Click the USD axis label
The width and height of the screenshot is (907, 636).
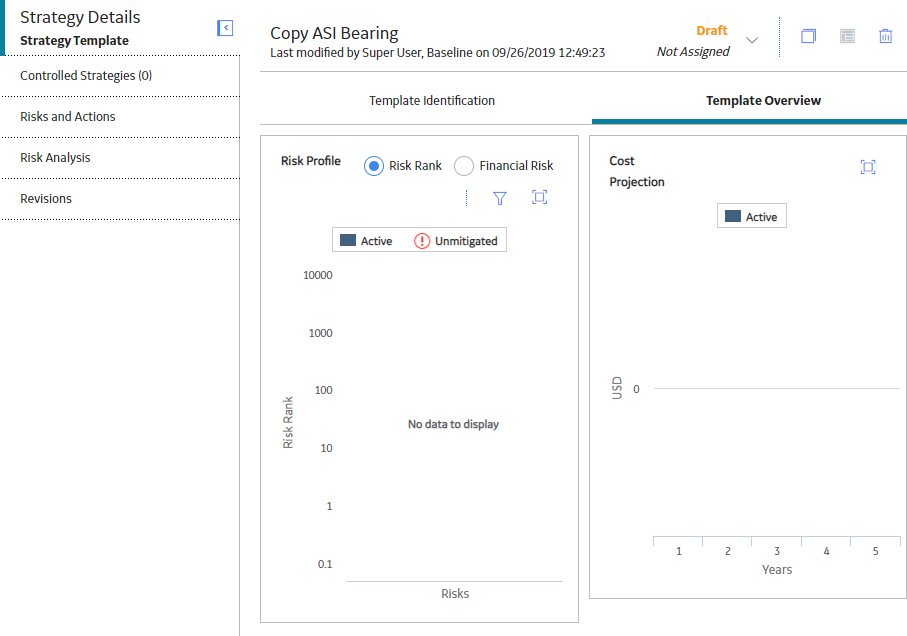pos(617,388)
